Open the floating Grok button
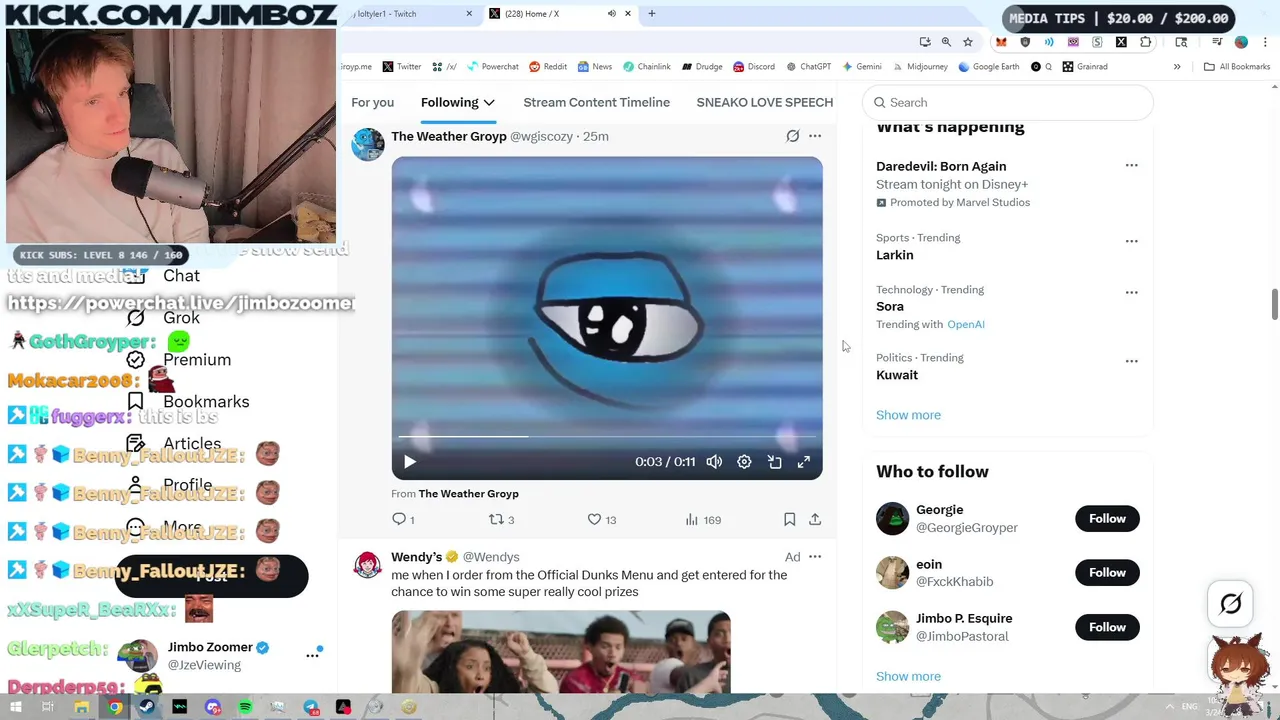1280x720 pixels. pyautogui.click(x=1231, y=604)
